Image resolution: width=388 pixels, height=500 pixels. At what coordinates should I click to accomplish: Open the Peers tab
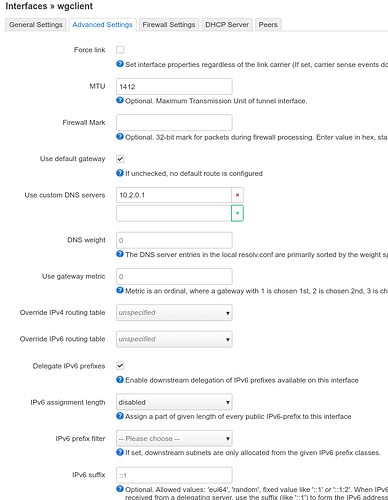pyautogui.click(x=268, y=25)
